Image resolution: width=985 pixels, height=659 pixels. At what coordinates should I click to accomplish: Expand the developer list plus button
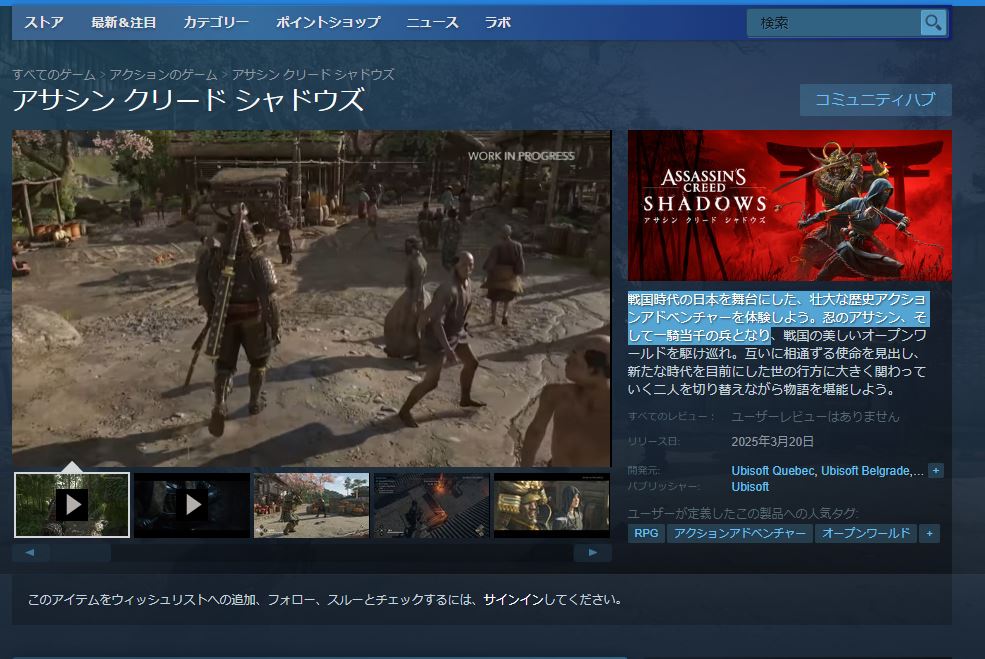pos(935,471)
